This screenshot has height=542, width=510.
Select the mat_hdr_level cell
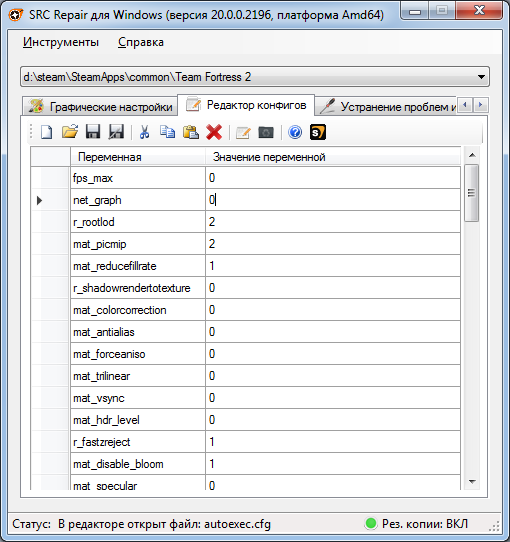pos(138,420)
